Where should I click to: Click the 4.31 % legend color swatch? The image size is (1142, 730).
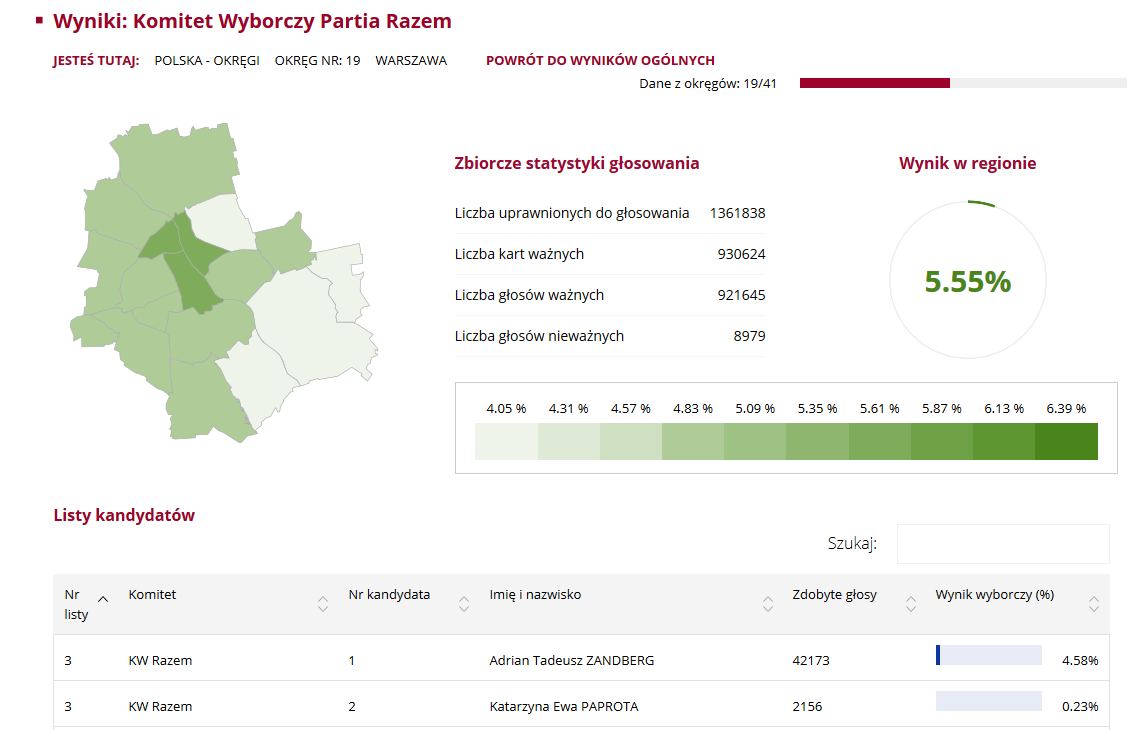(568, 441)
